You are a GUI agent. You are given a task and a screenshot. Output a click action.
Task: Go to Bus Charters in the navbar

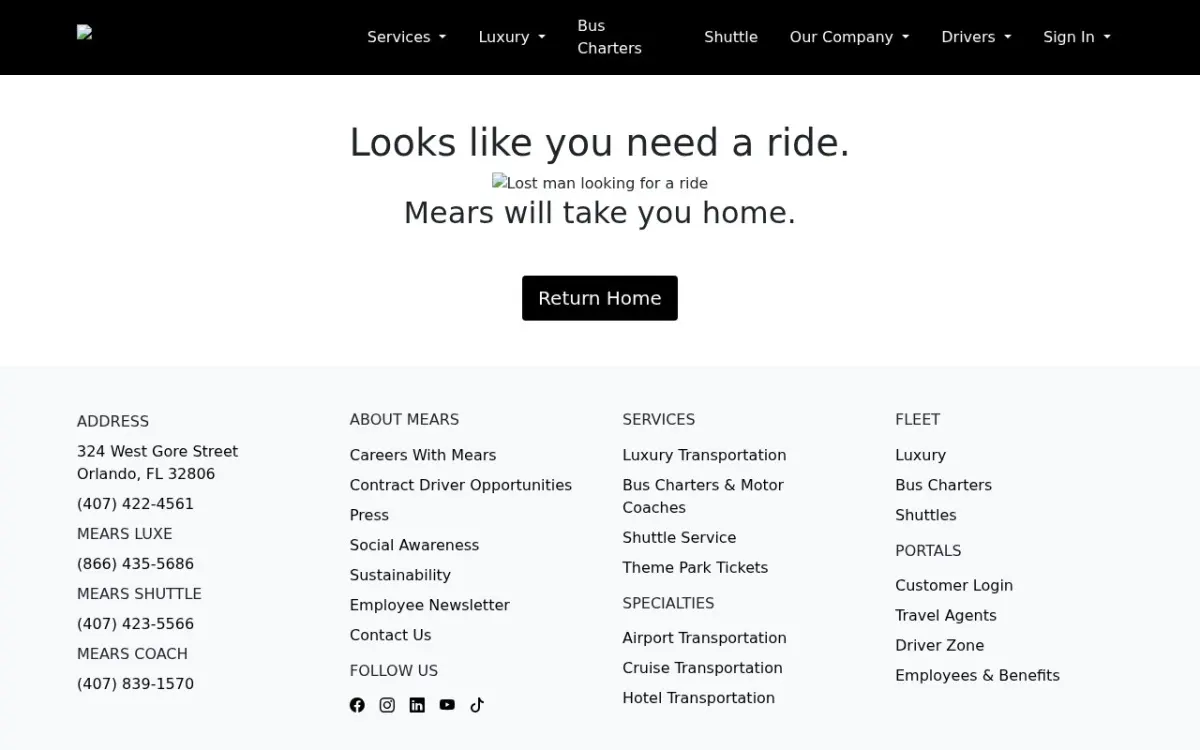610,37
